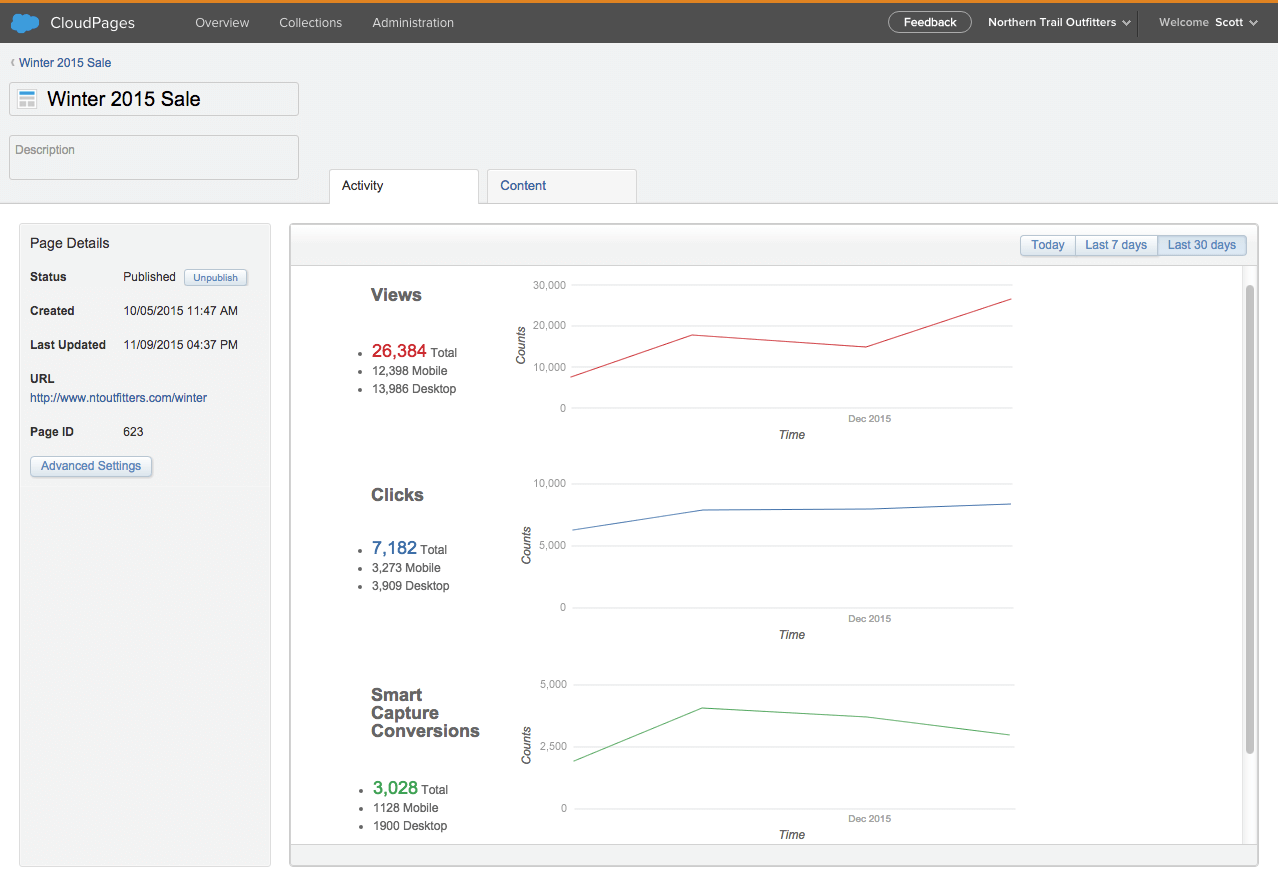Follow the Winter 2015 Sale breadcrumb link
Screen dimensions: 1278x880
[x=65, y=62]
